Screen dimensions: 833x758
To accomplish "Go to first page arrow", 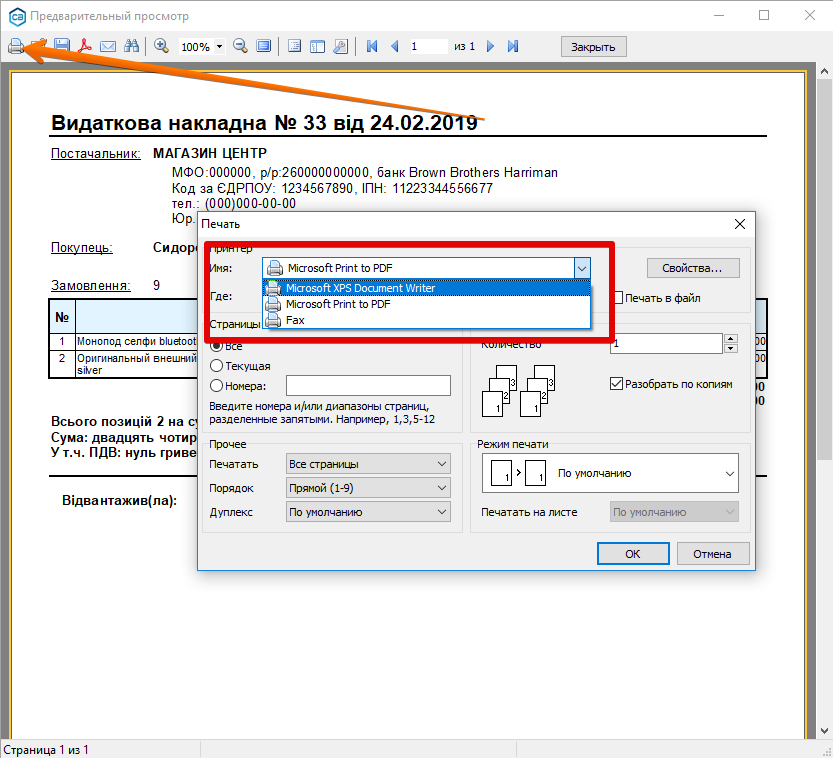I will coord(372,46).
